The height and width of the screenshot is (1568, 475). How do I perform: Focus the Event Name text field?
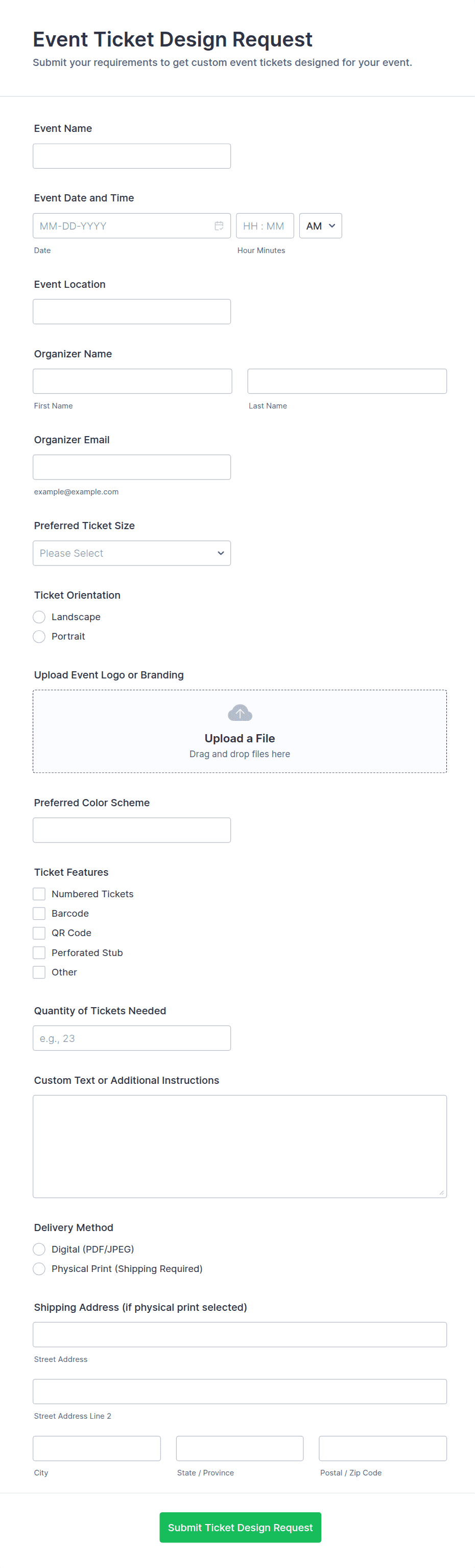pos(131,156)
